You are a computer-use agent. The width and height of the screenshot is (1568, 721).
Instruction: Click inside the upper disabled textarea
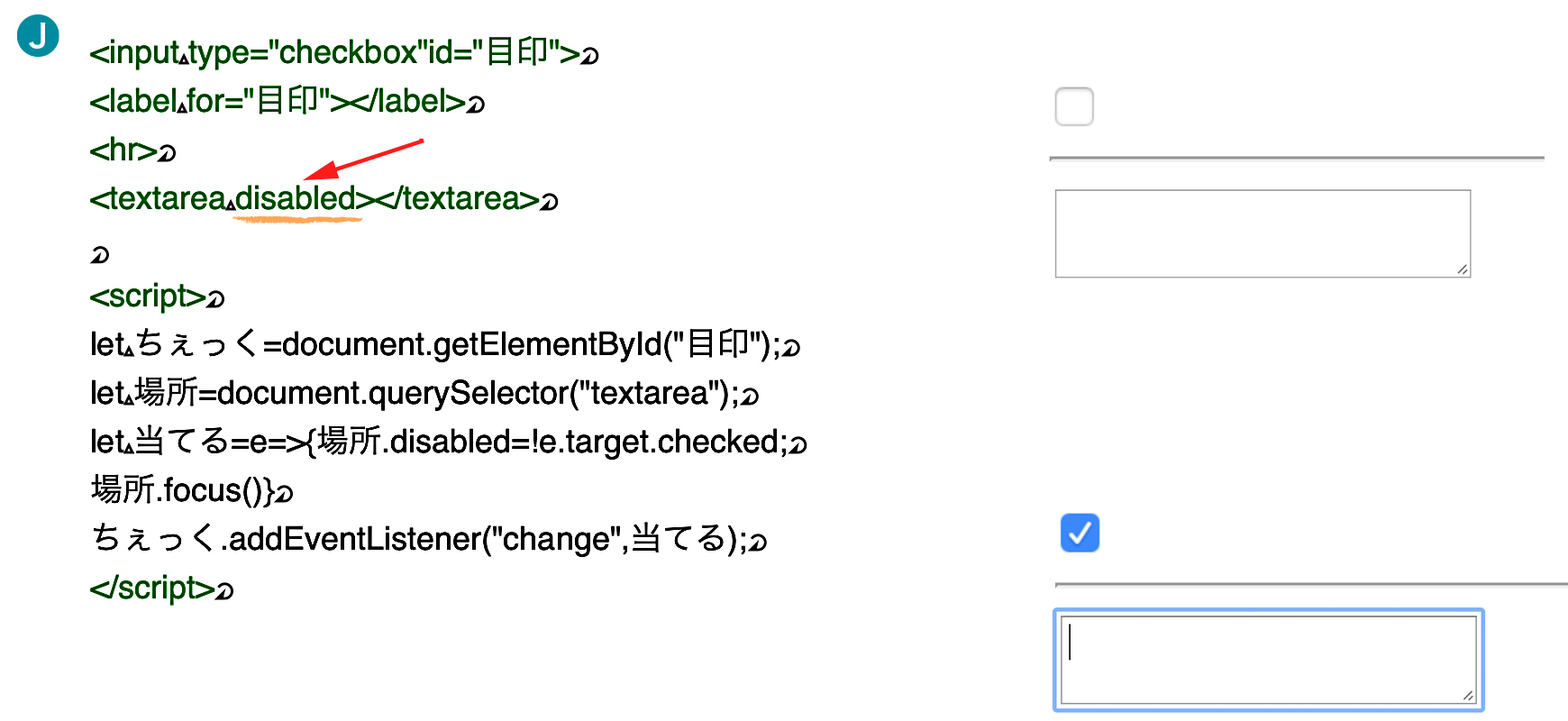pos(1263,233)
